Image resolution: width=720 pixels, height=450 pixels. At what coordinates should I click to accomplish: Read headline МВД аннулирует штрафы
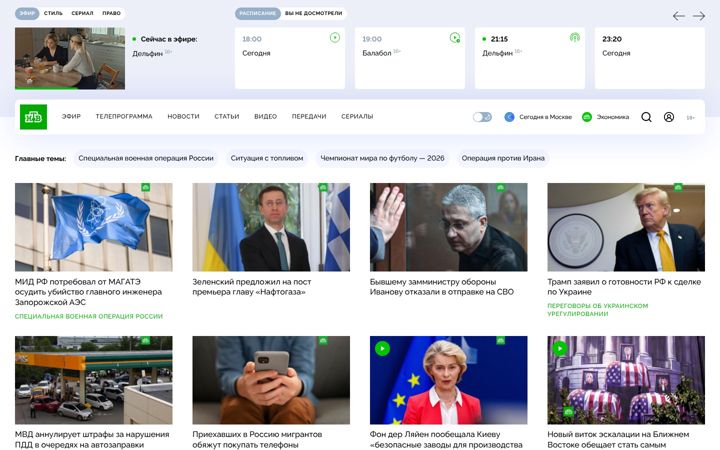pos(92,439)
